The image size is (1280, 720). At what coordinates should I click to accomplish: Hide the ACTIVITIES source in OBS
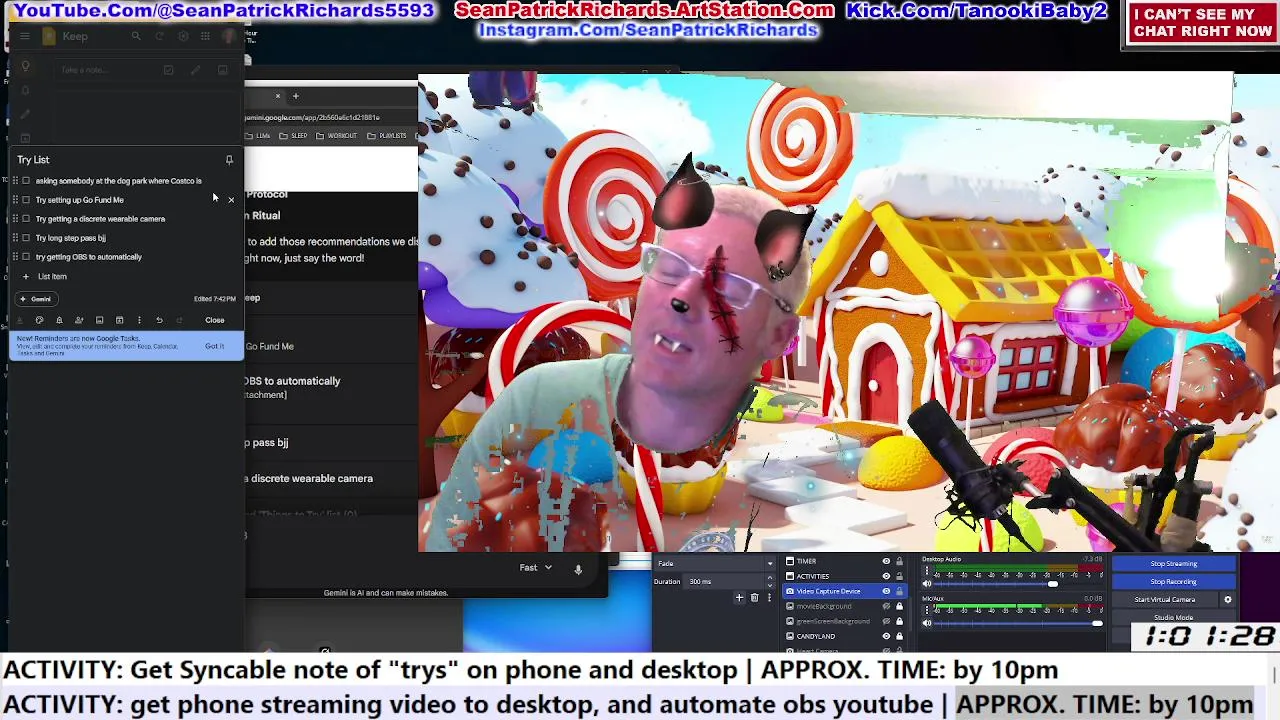coord(886,576)
